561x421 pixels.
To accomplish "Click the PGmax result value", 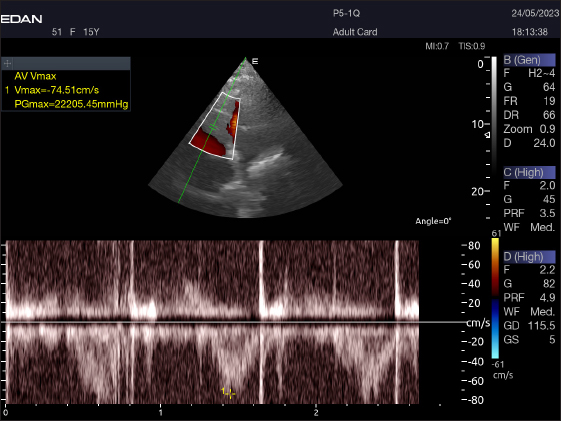I will 71,104.
